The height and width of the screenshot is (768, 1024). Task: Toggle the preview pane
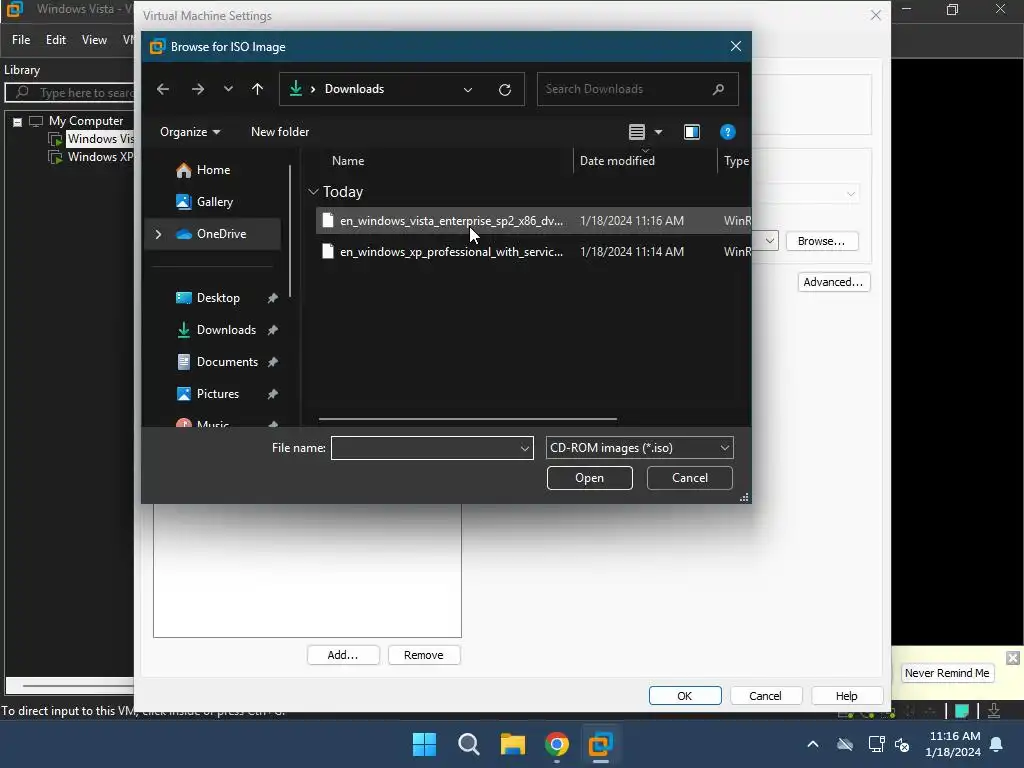pos(692,132)
